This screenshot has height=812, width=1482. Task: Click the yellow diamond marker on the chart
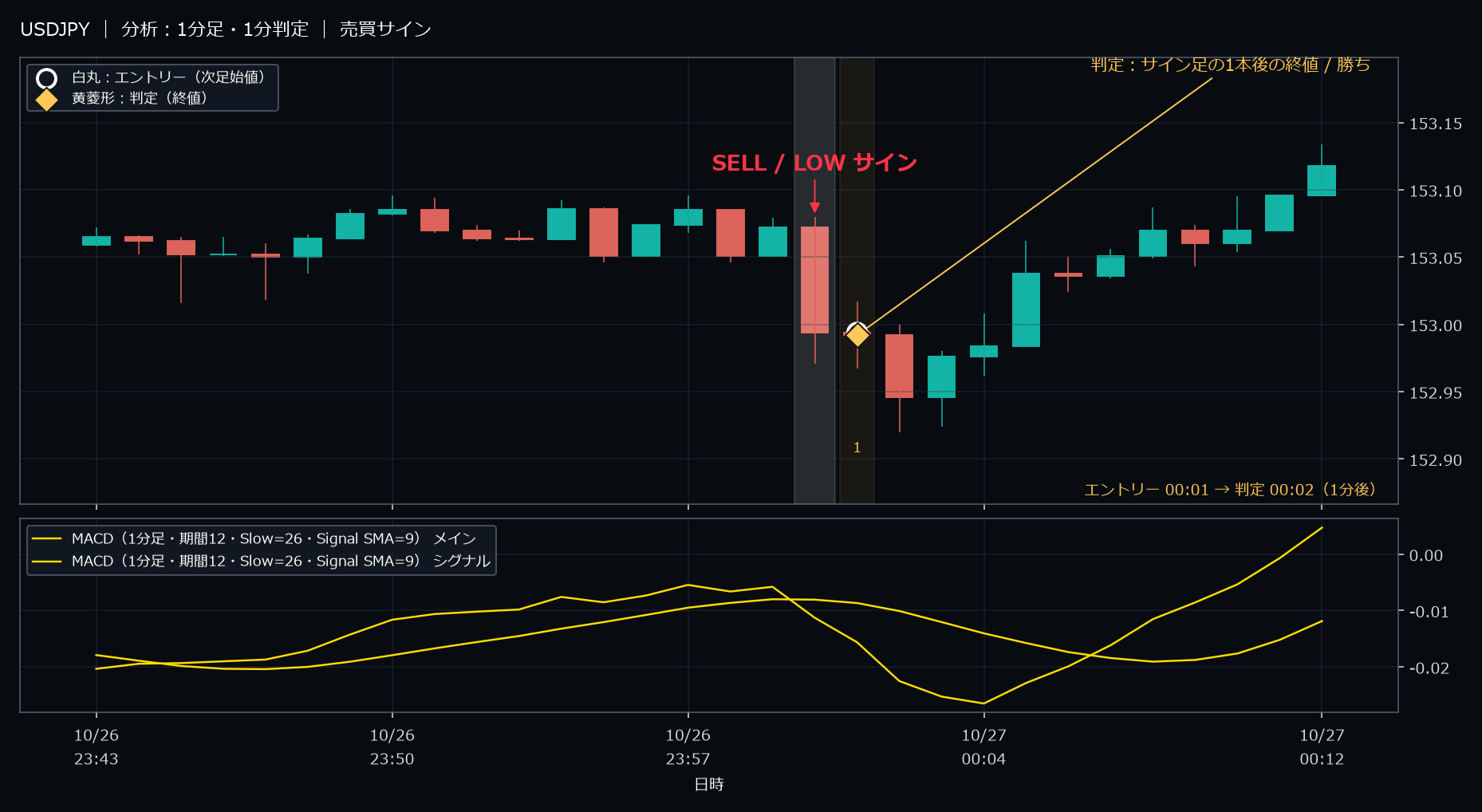pos(857,335)
